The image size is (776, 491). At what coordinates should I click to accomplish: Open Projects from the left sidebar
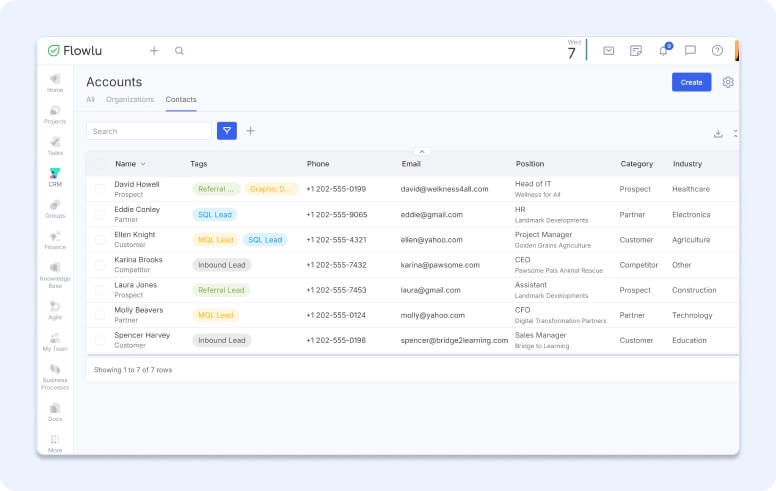click(x=55, y=113)
